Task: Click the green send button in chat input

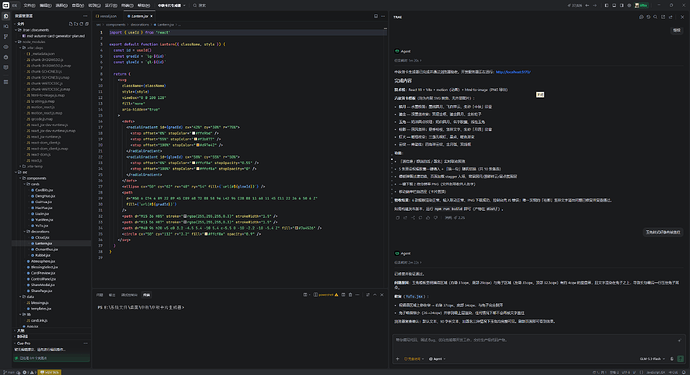Action: [680, 359]
